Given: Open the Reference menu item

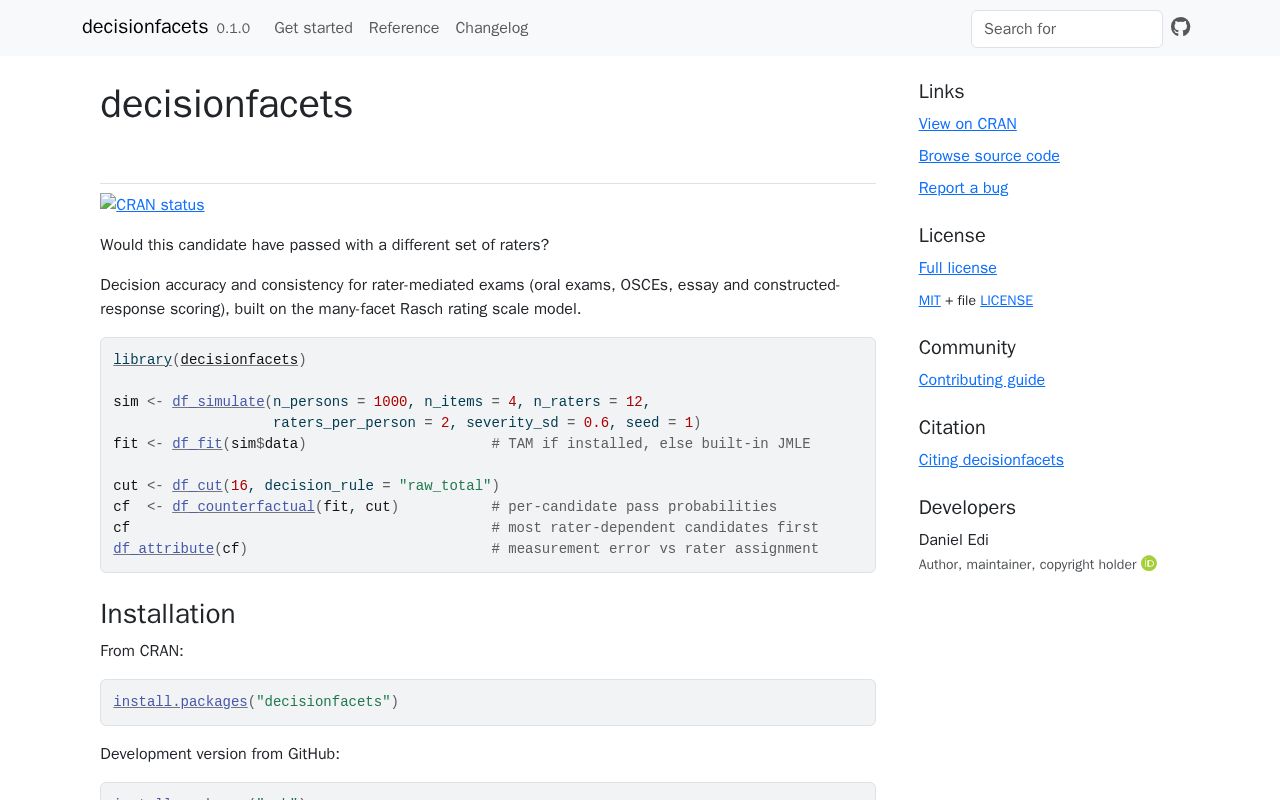Looking at the screenshot, I should [x=404, y=28].
